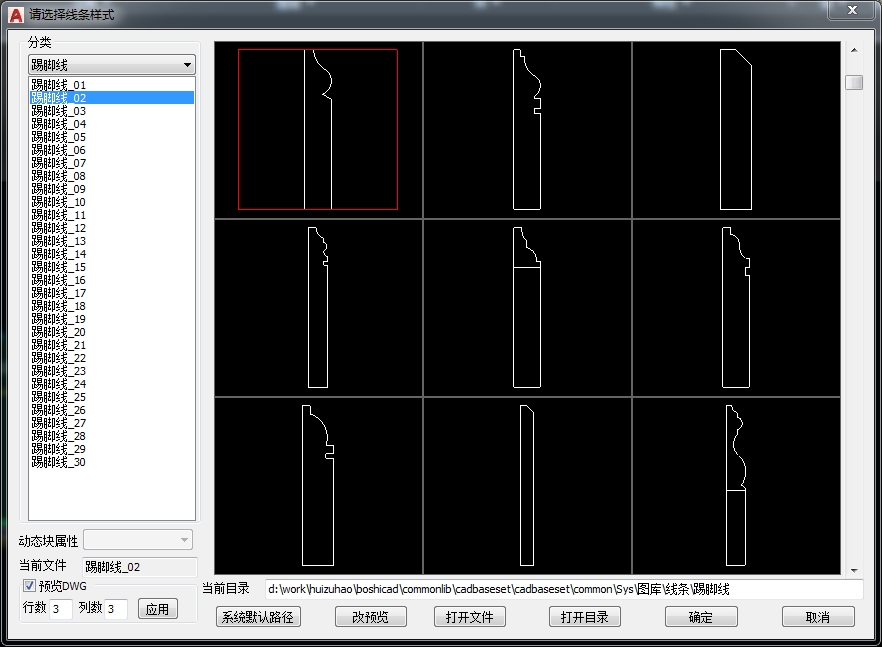Confirm with the 确定 button

(x=701, y=617)
